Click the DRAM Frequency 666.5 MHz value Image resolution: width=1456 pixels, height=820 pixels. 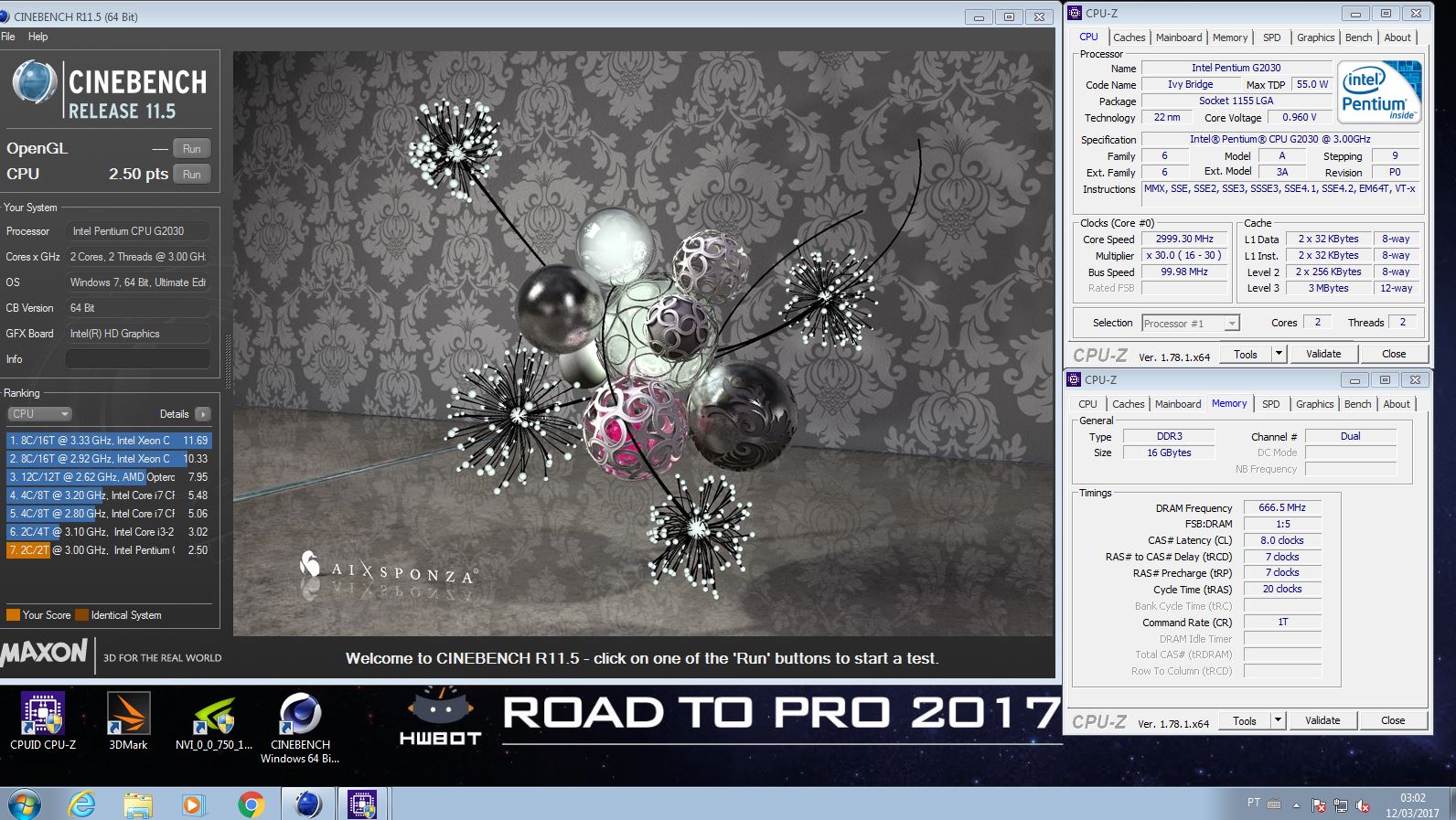coord(1282,507)
